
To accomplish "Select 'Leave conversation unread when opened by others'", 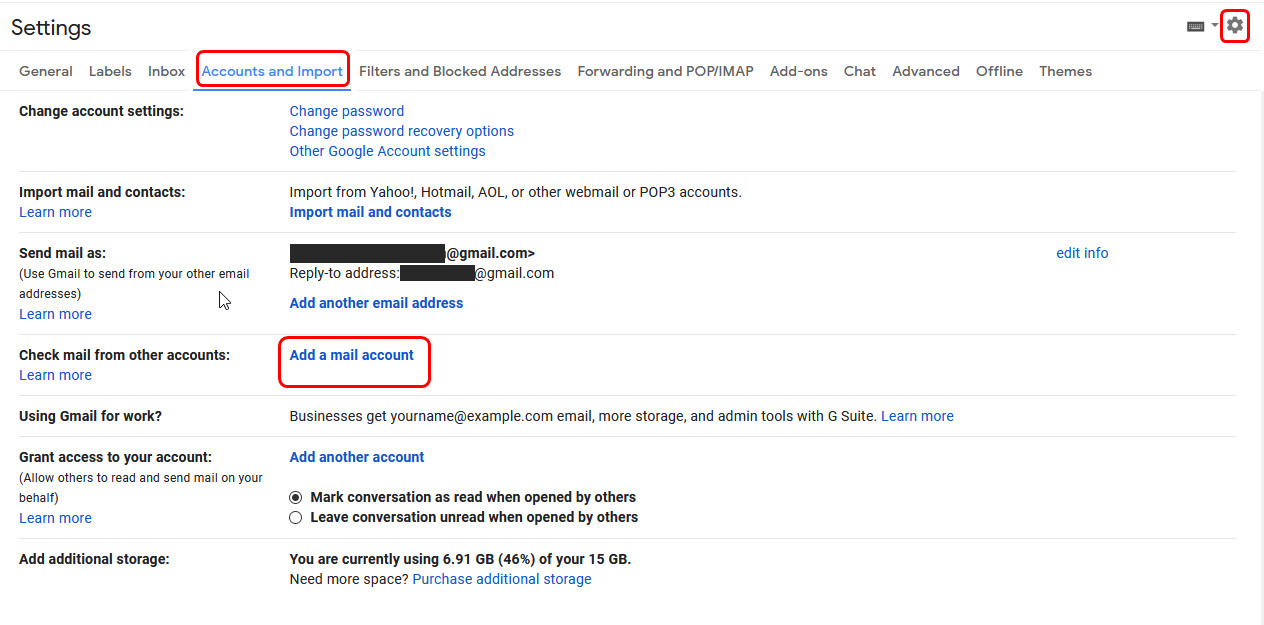I will (x=296, y=517).
